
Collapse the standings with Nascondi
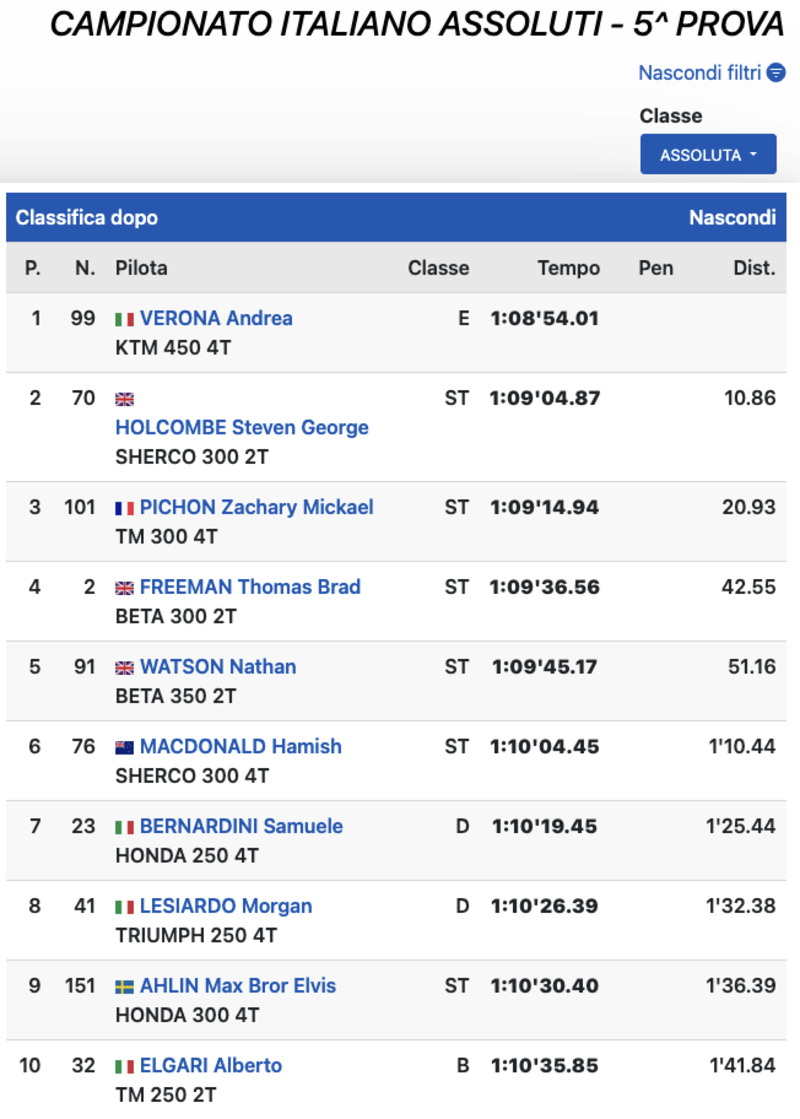732,218
